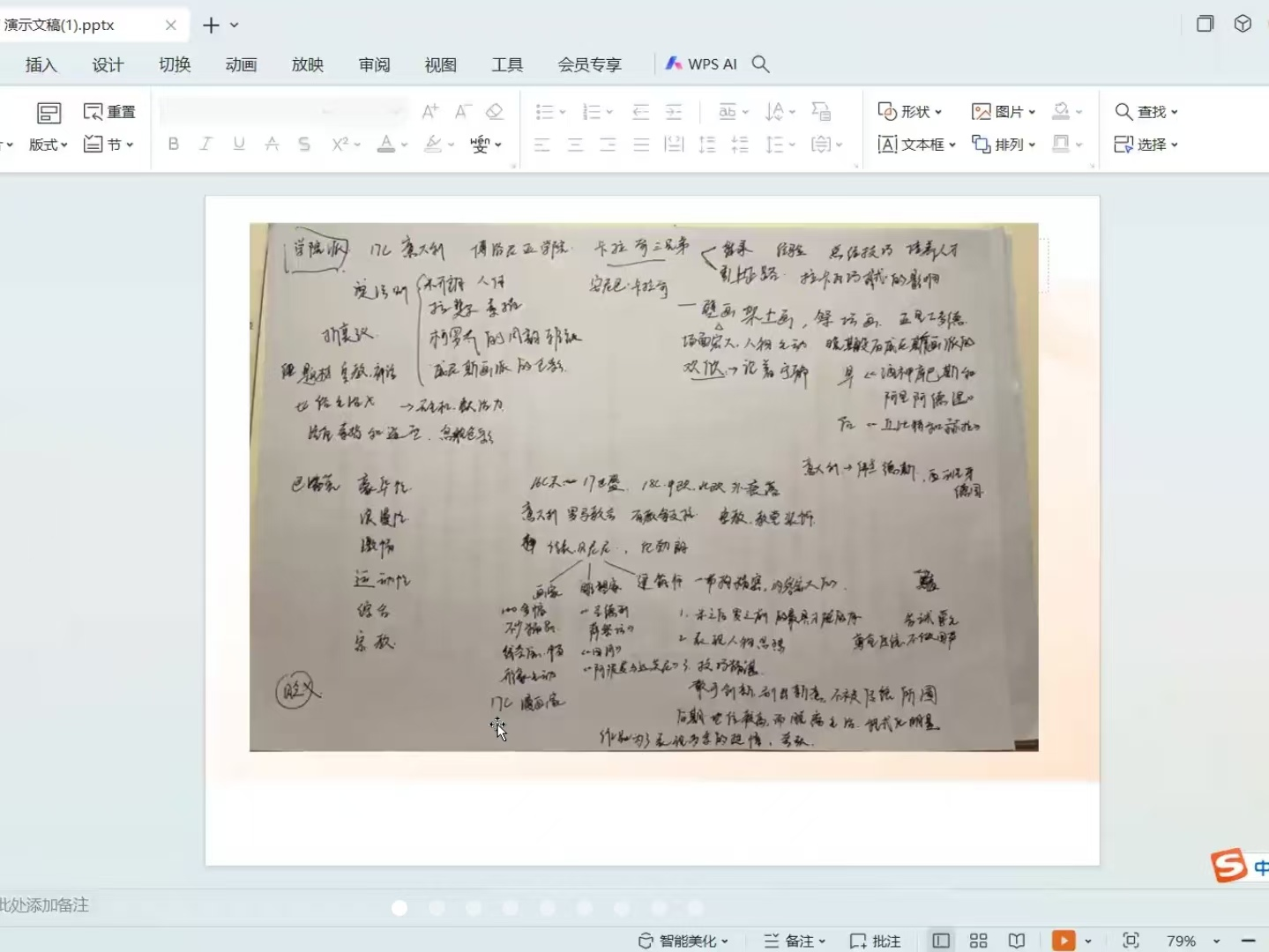Click the Find (查找) button

click(x=1146, y=112)
